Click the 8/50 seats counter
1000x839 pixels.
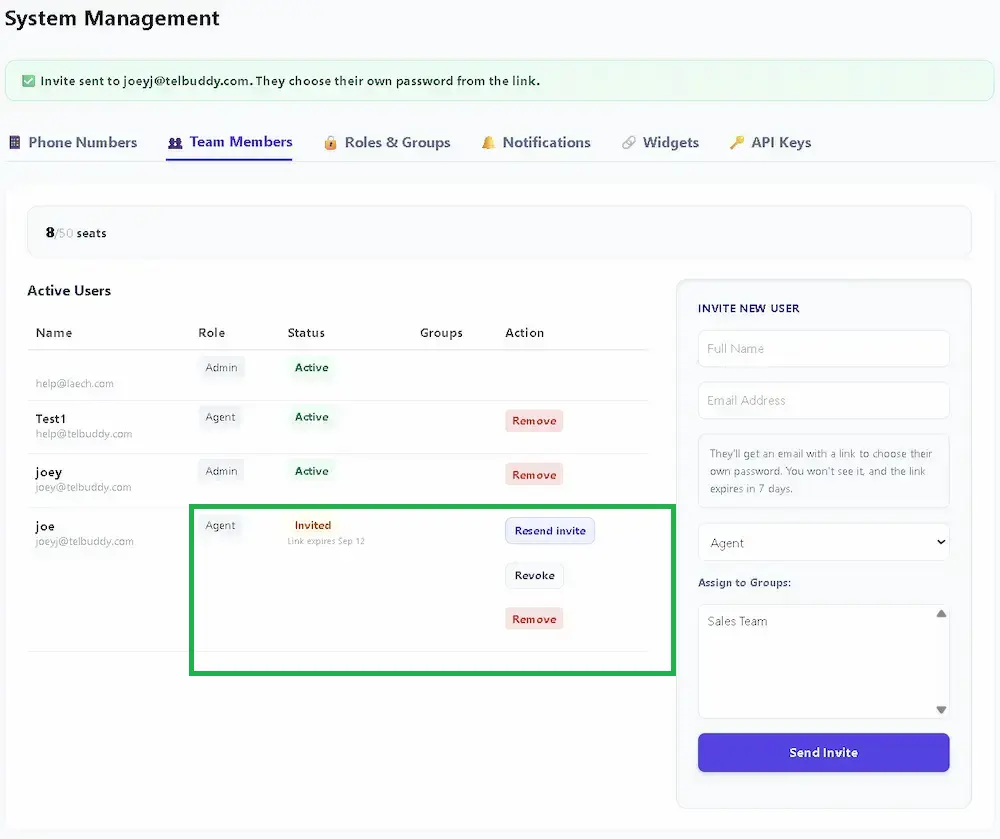tap(76, 233)
